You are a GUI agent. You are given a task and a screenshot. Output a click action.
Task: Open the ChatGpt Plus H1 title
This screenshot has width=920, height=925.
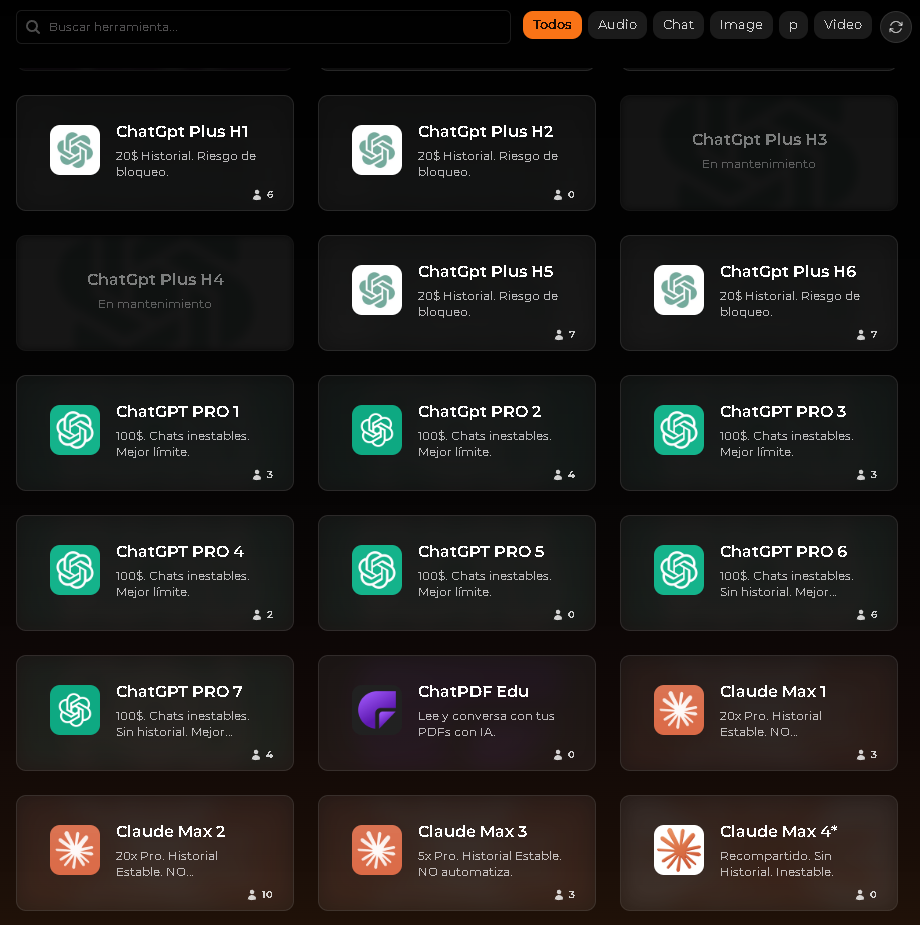click(182, 132)
